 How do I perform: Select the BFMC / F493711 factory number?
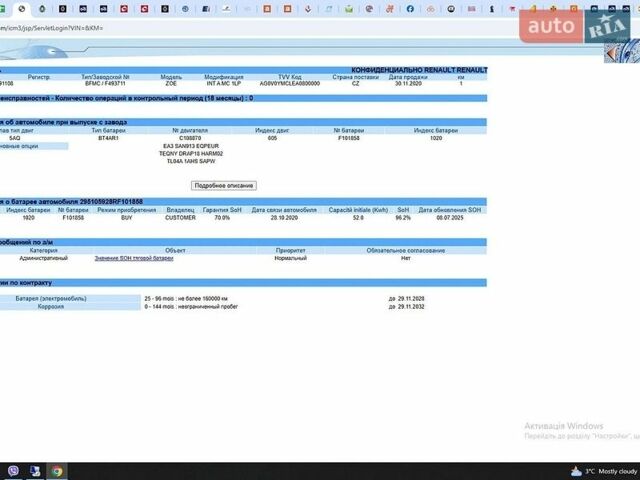[105, 83]
